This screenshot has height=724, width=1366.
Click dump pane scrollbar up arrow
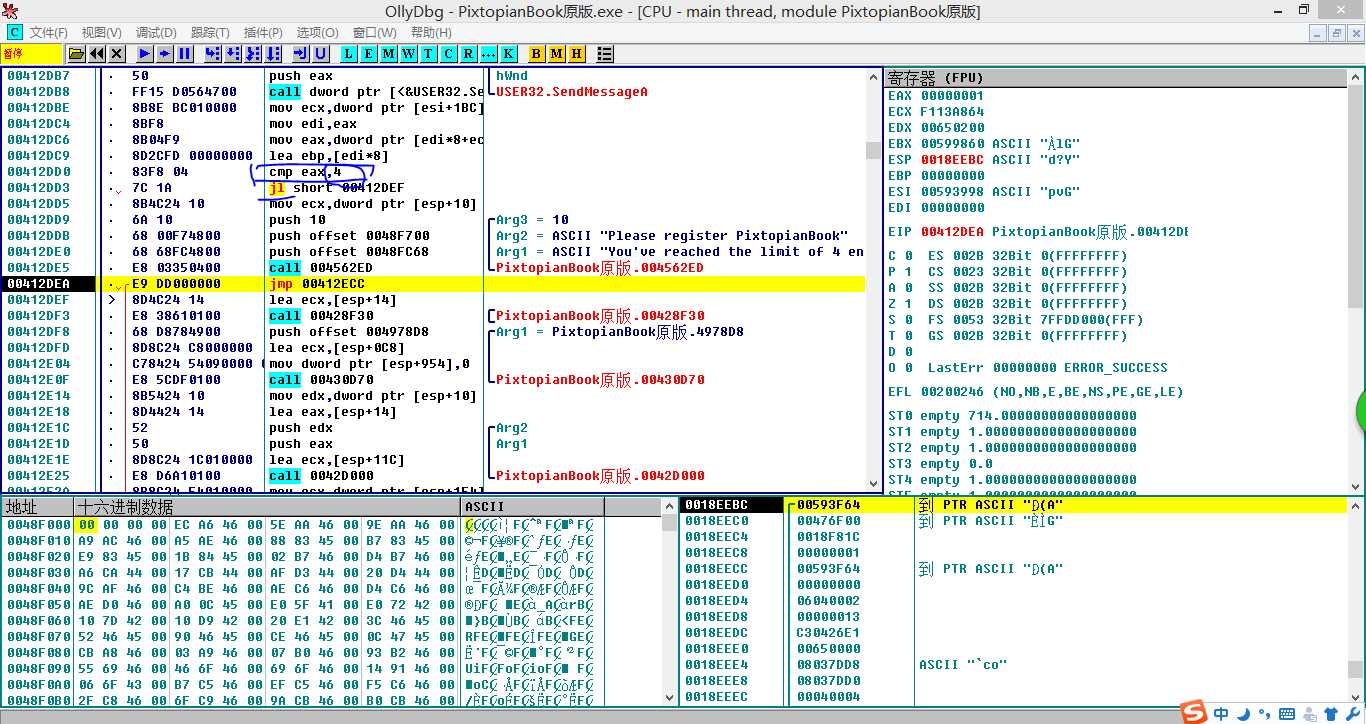669,507
